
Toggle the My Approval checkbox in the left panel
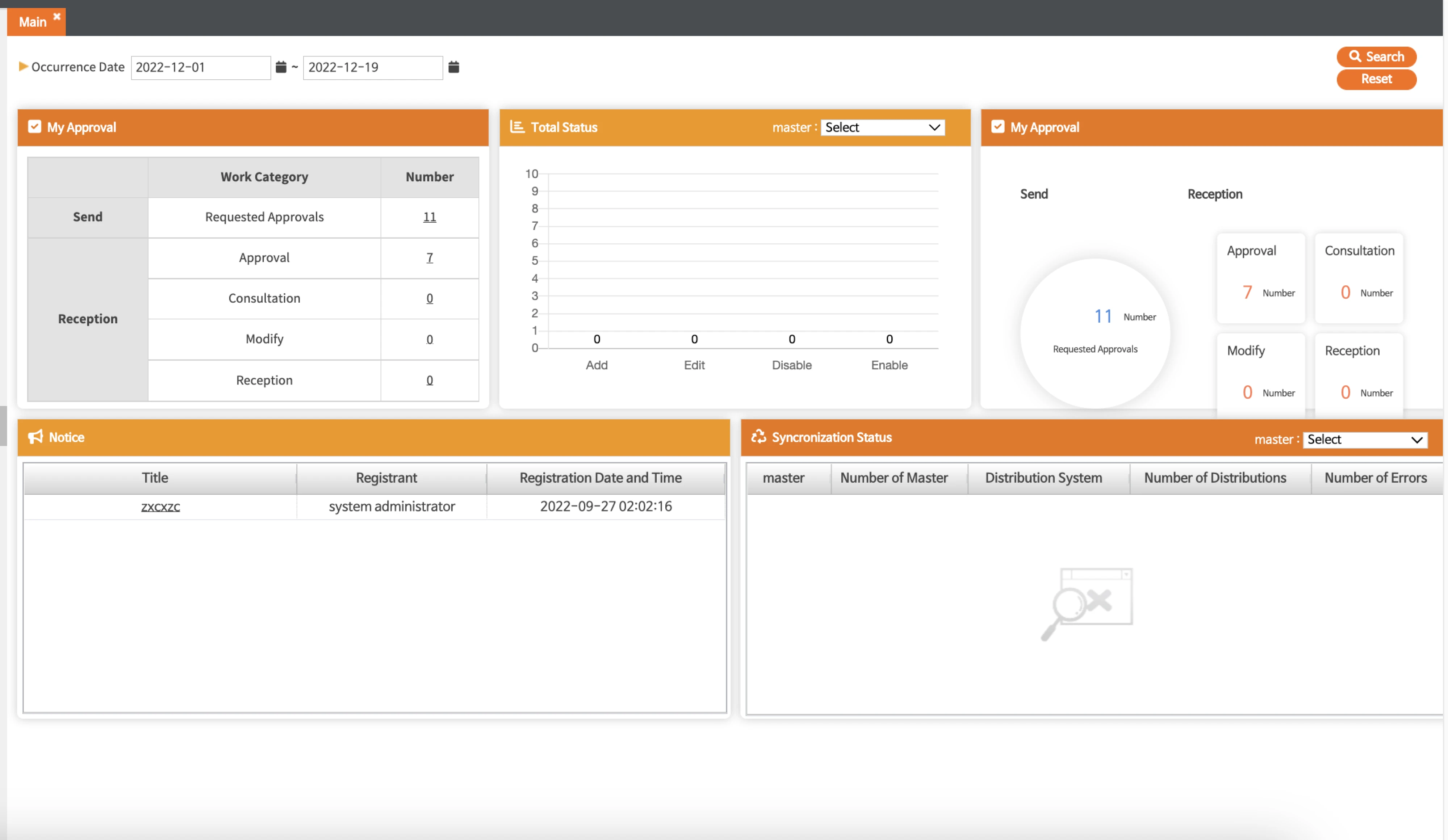click(x=34, y=126)
